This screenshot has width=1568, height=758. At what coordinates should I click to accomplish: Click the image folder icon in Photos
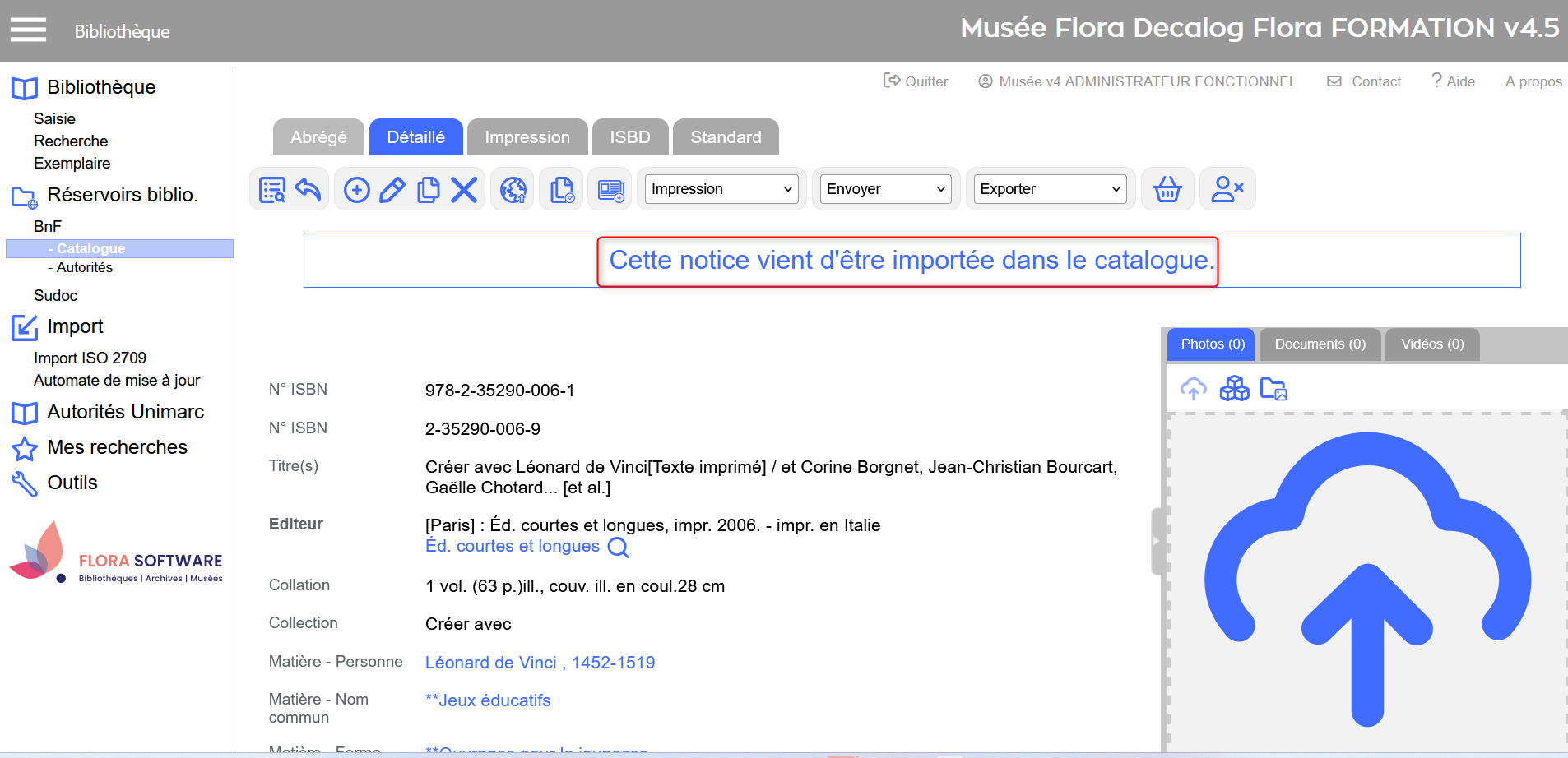1273,388
